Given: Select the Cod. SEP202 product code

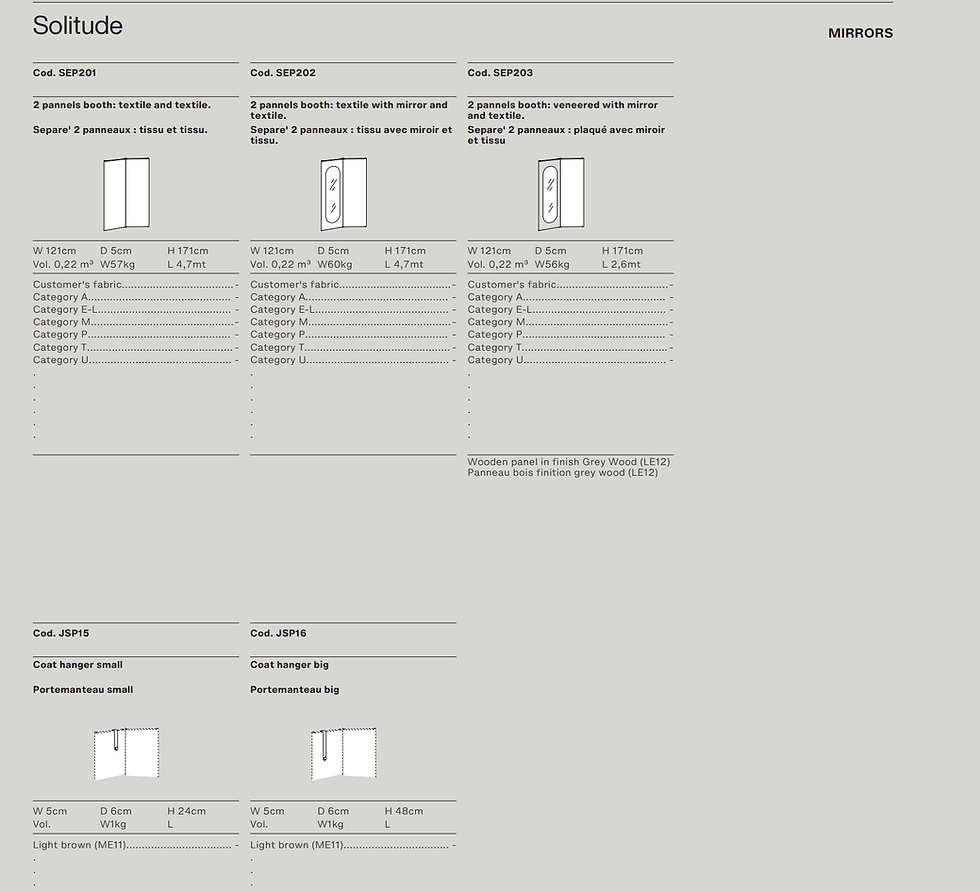Looking at the screenshot, I should point(282,72).
